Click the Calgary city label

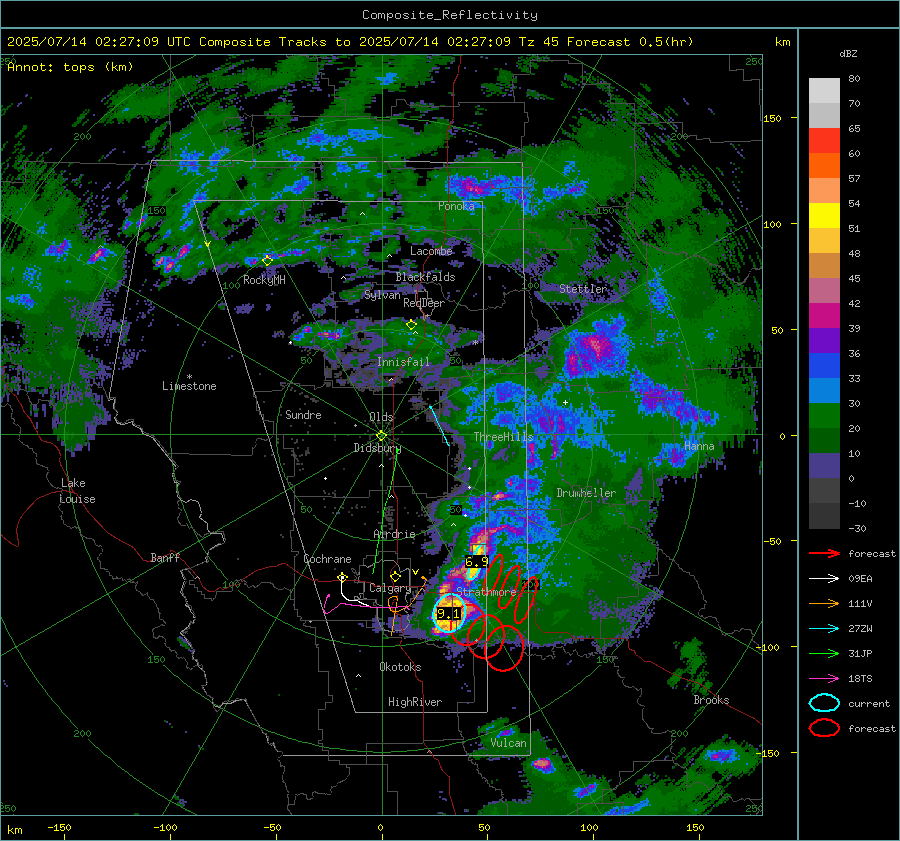pyautogui.click(x=390, y=588)
